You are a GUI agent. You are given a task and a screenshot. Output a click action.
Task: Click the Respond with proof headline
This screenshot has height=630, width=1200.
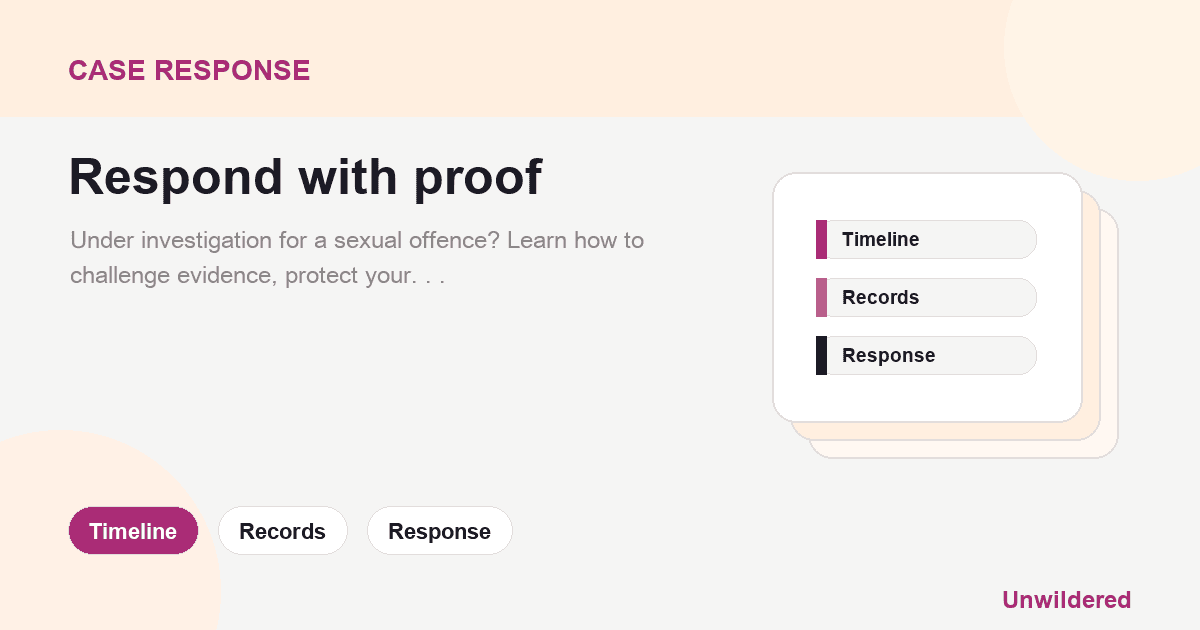pos(305,177)
